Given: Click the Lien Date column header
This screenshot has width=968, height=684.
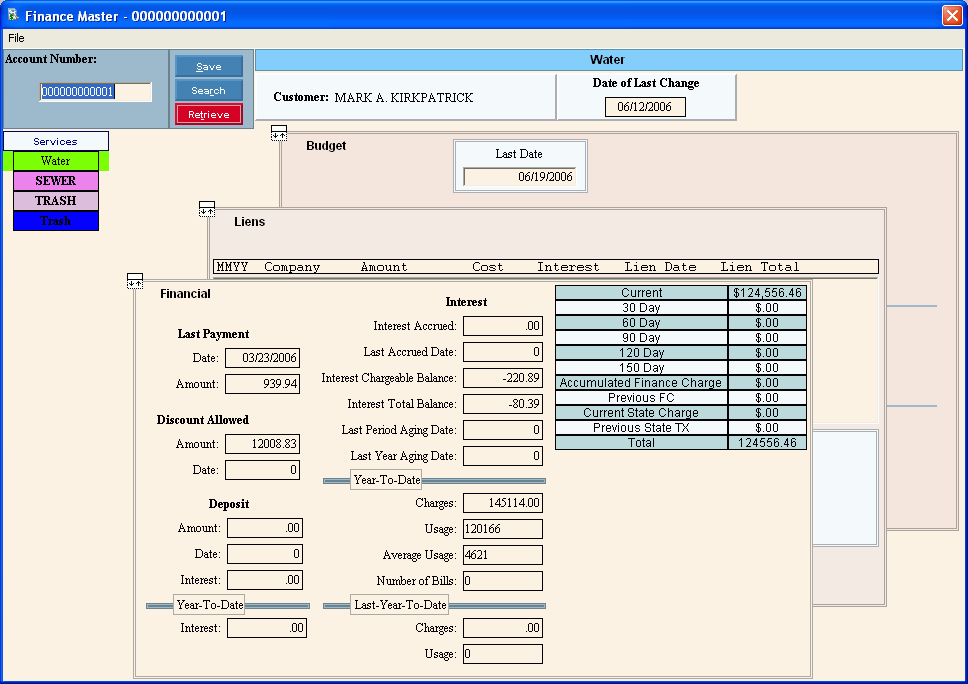Looking at the screenshot, I should pos(661,267).
